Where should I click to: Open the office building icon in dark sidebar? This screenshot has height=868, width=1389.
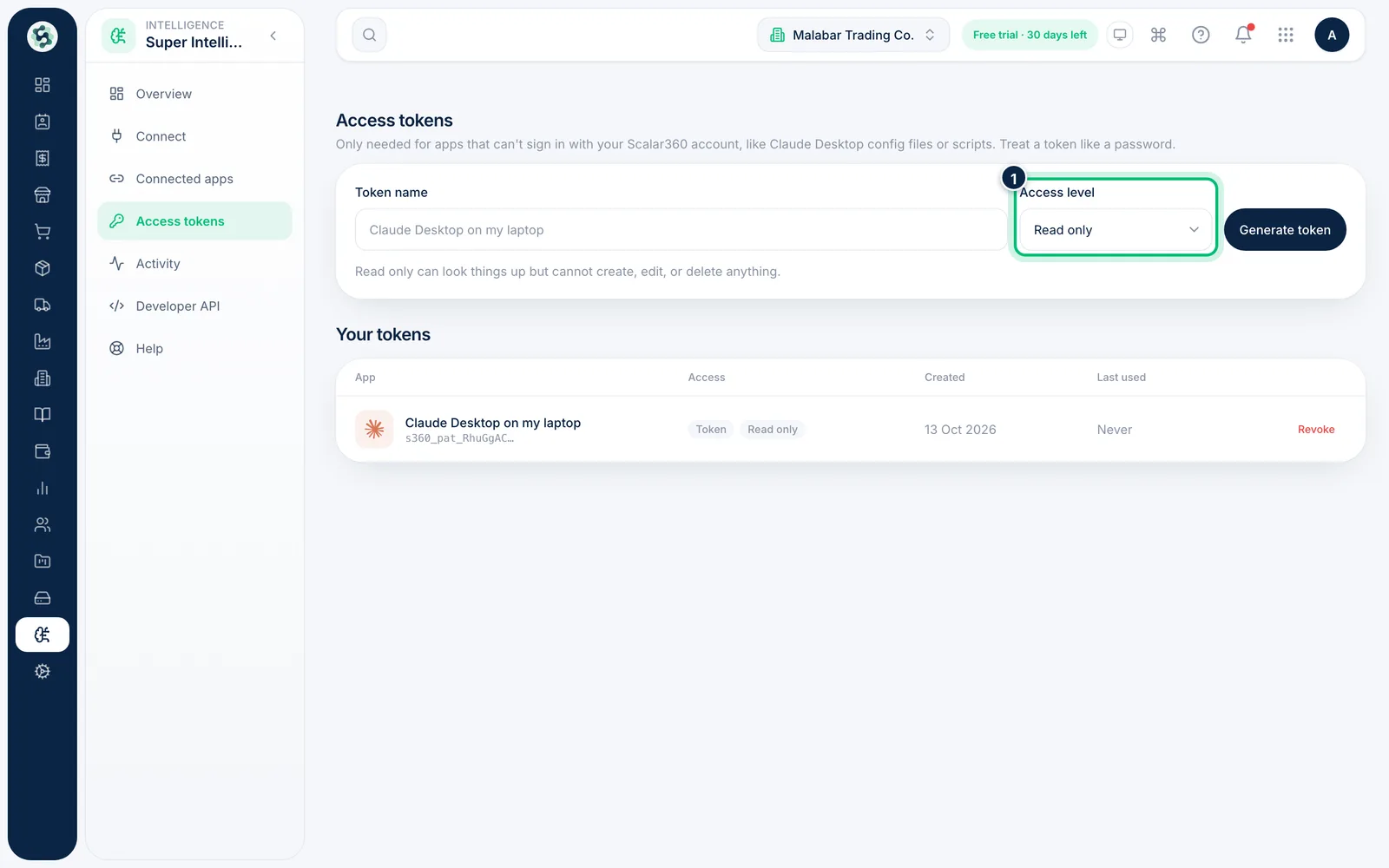(42, 378)
